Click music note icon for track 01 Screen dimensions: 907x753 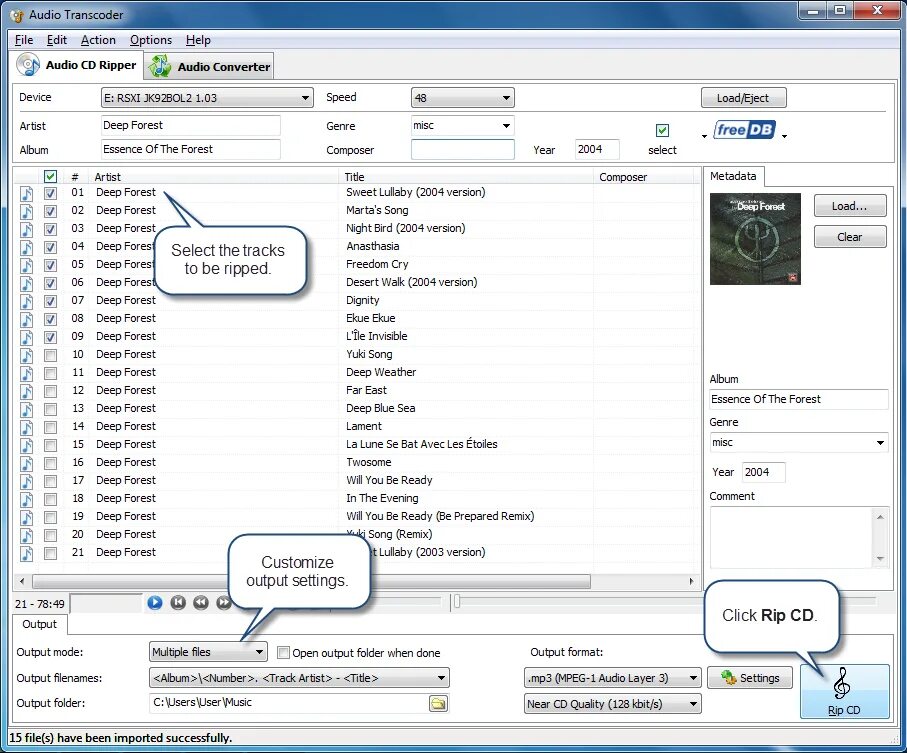[27, 193]
